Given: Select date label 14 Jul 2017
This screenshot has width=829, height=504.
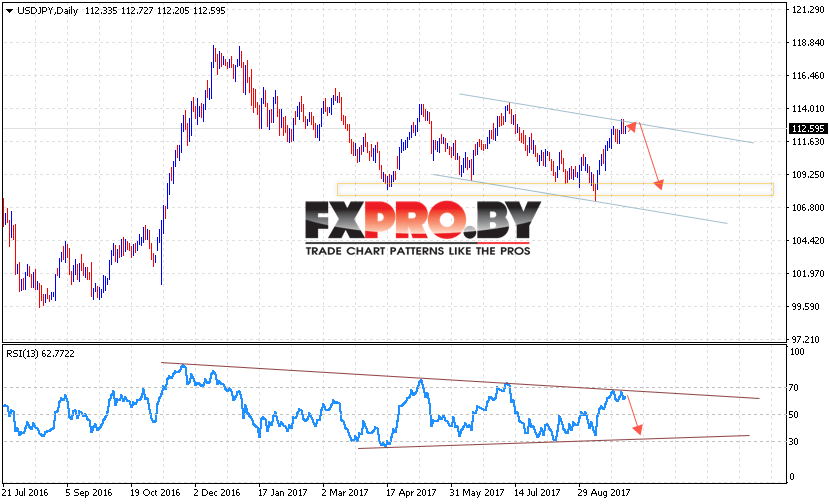Looking at the screenshot, I should click(537, 492).
